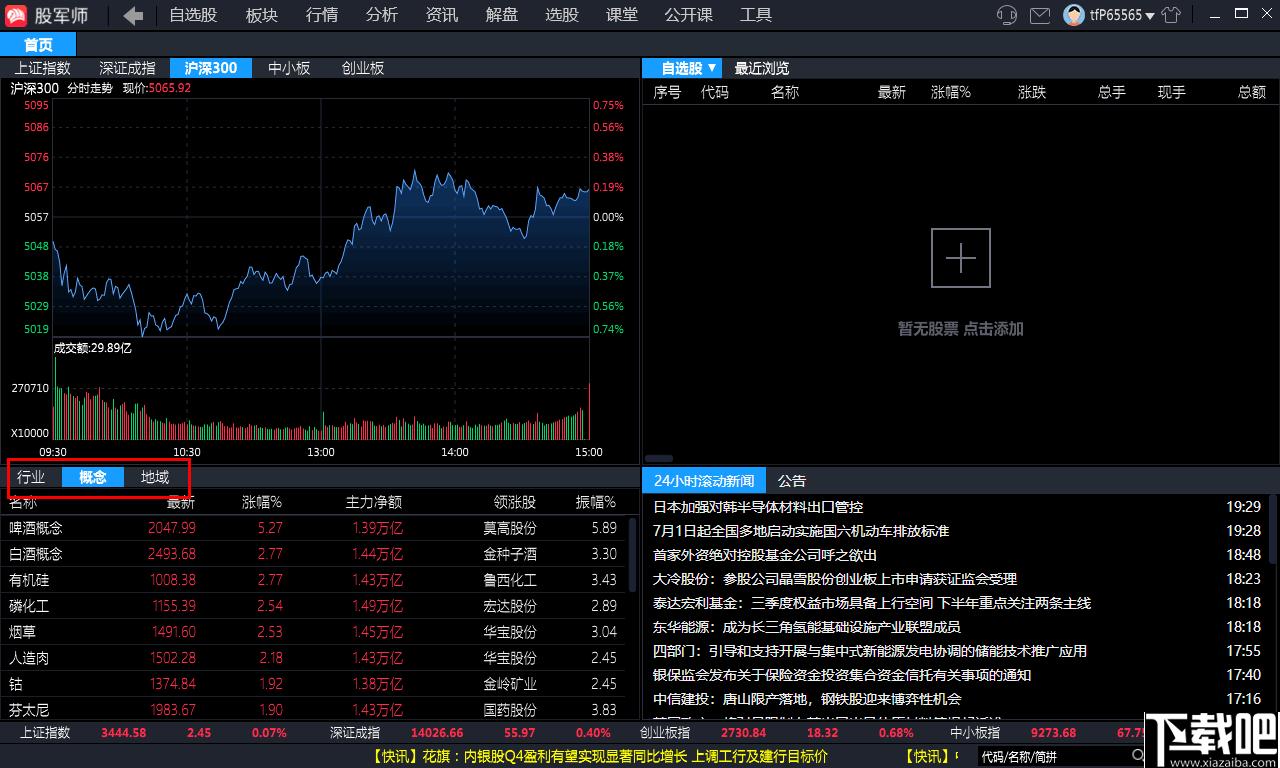Click leading stock 宏达股份

coord(509,606)
